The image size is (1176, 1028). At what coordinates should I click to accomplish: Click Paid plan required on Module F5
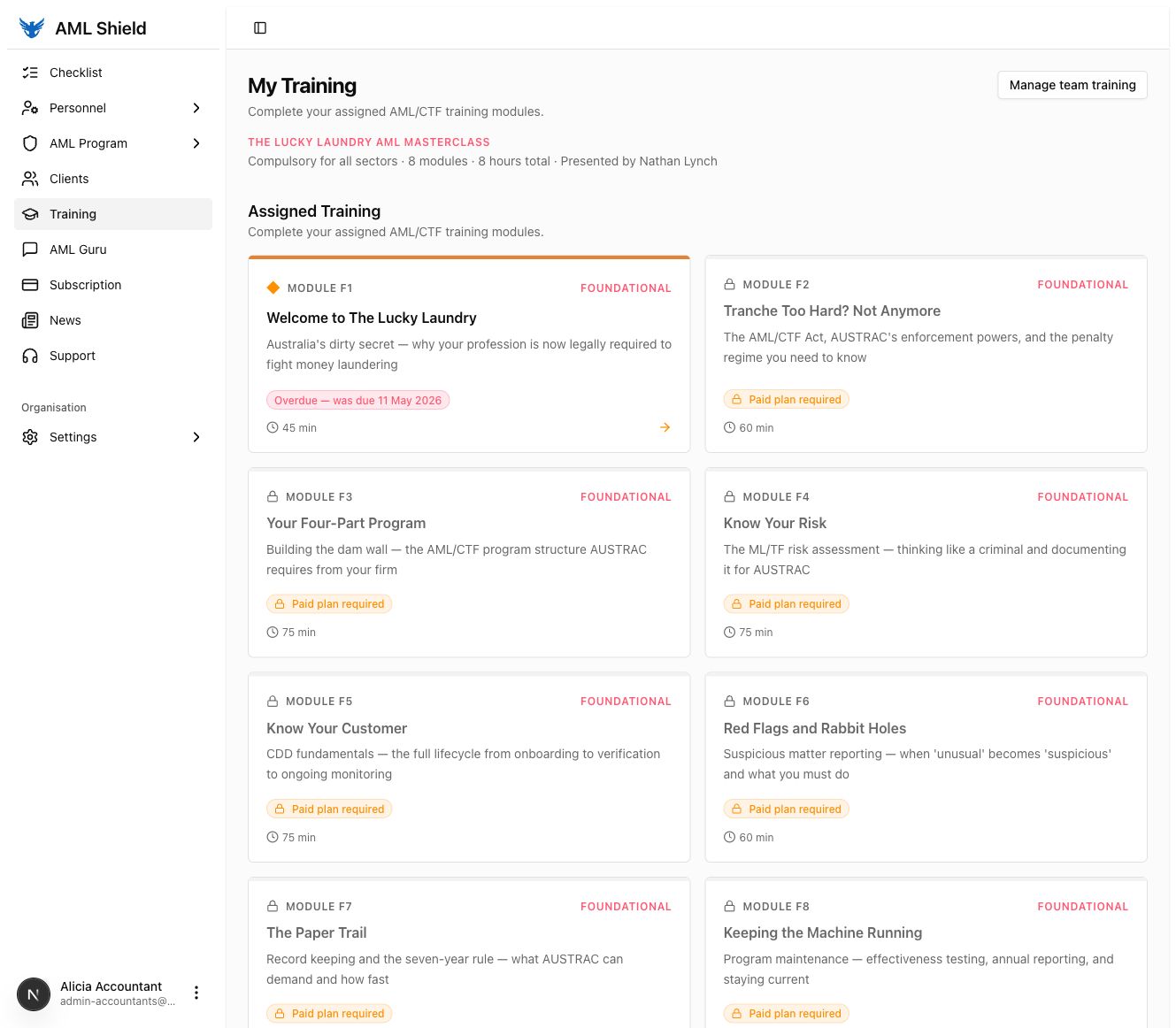329,809
